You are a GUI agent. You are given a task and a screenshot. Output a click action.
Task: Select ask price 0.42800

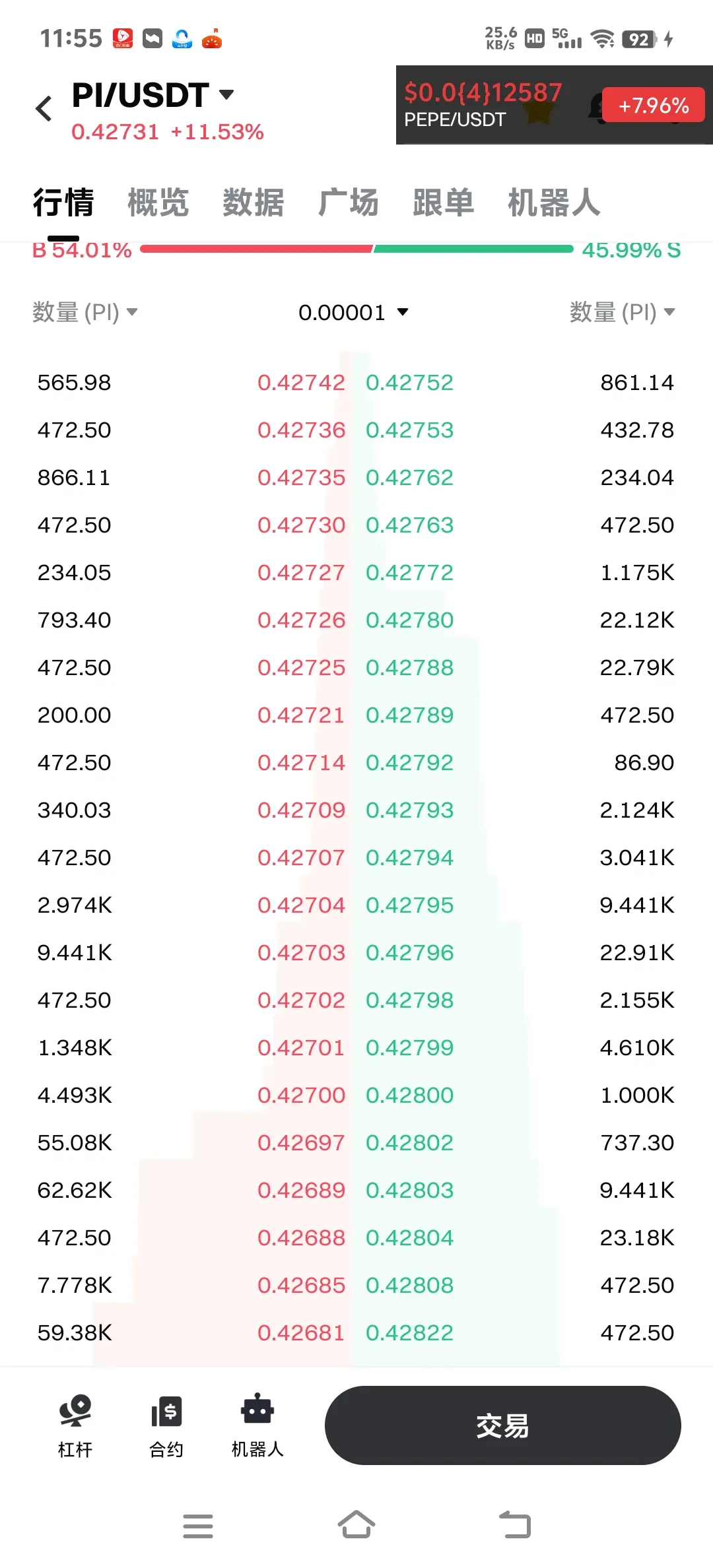pyautogui.click(x=410, y=1095)
